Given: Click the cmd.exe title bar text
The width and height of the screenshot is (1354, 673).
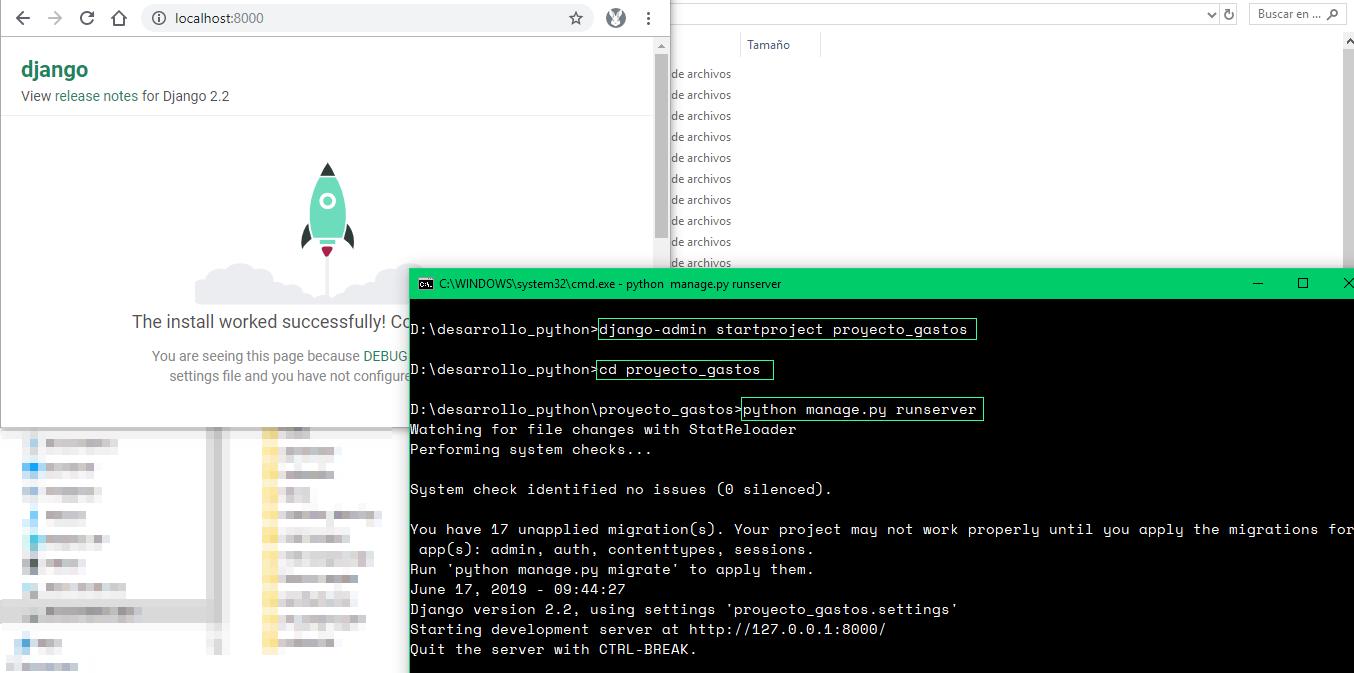Looking at the screenshot, I should tap(610, 284).
